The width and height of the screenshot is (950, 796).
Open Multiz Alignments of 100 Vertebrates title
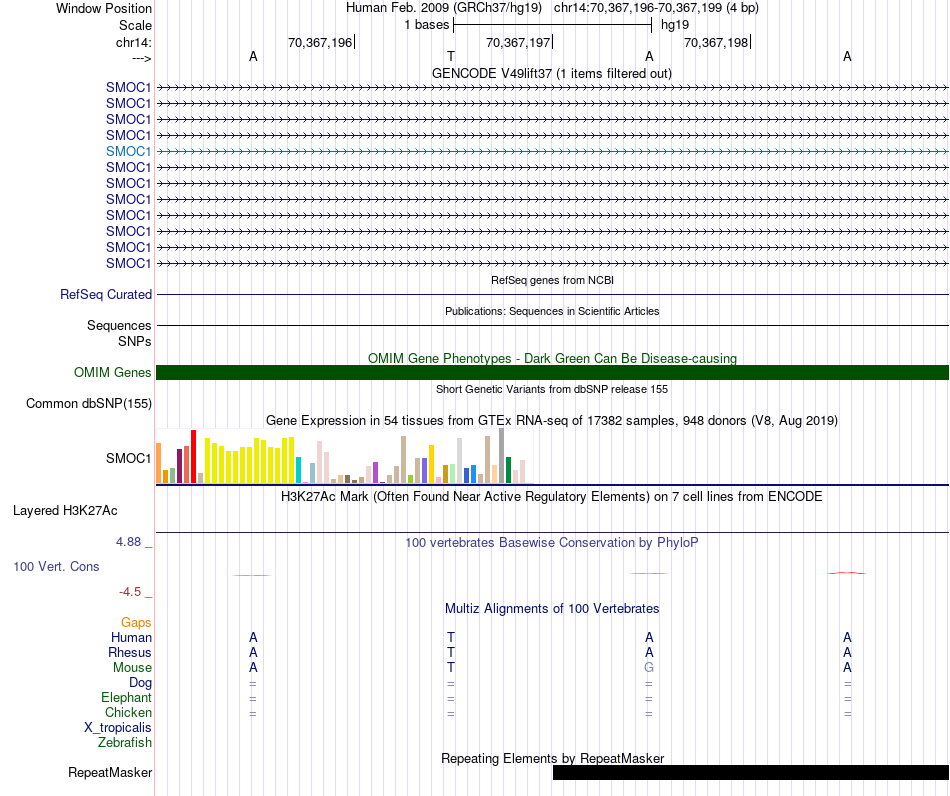tap(552, 609)
